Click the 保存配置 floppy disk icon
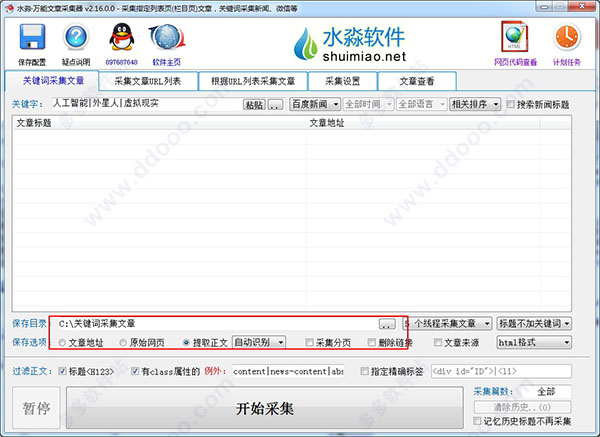This screenshot has width=600, height=437. (32, 39)
